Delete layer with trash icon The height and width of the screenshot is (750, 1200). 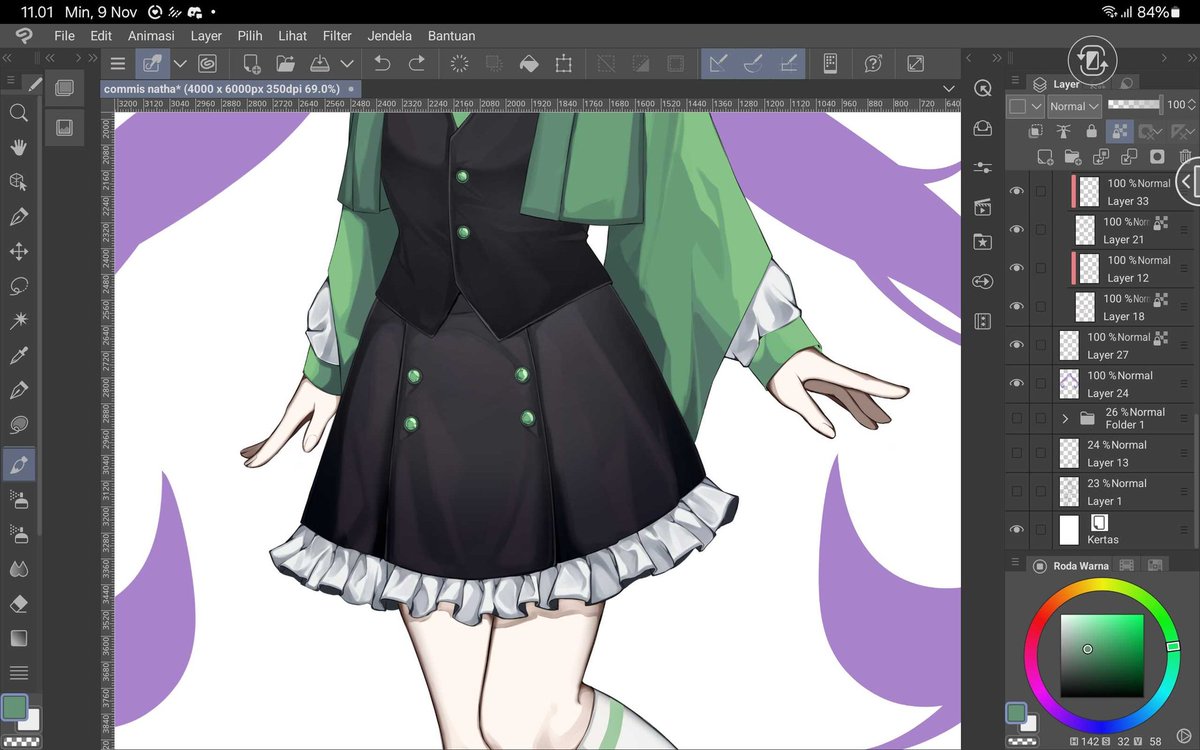1186,156
